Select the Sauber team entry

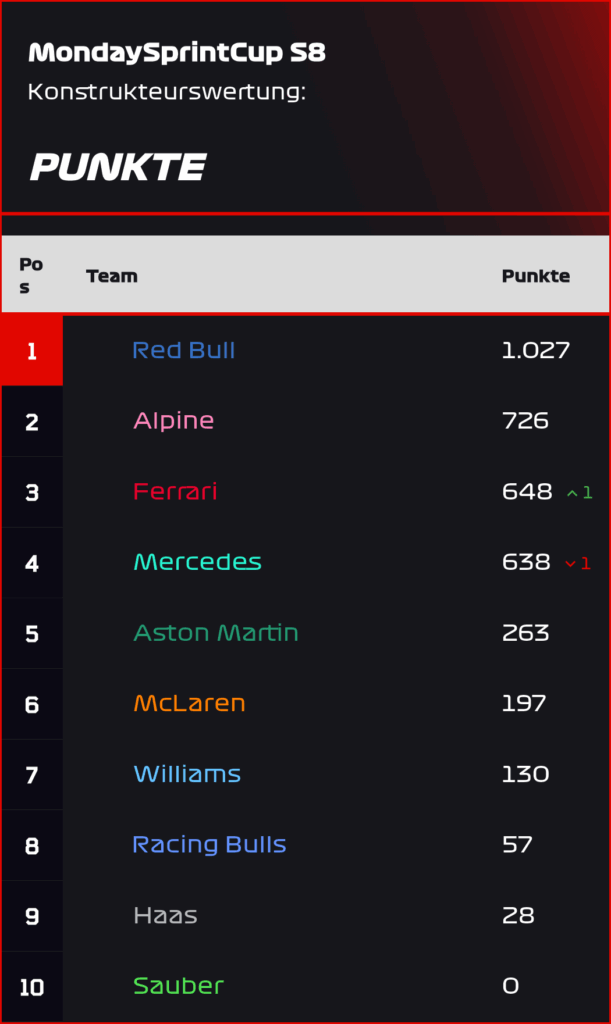178,986
